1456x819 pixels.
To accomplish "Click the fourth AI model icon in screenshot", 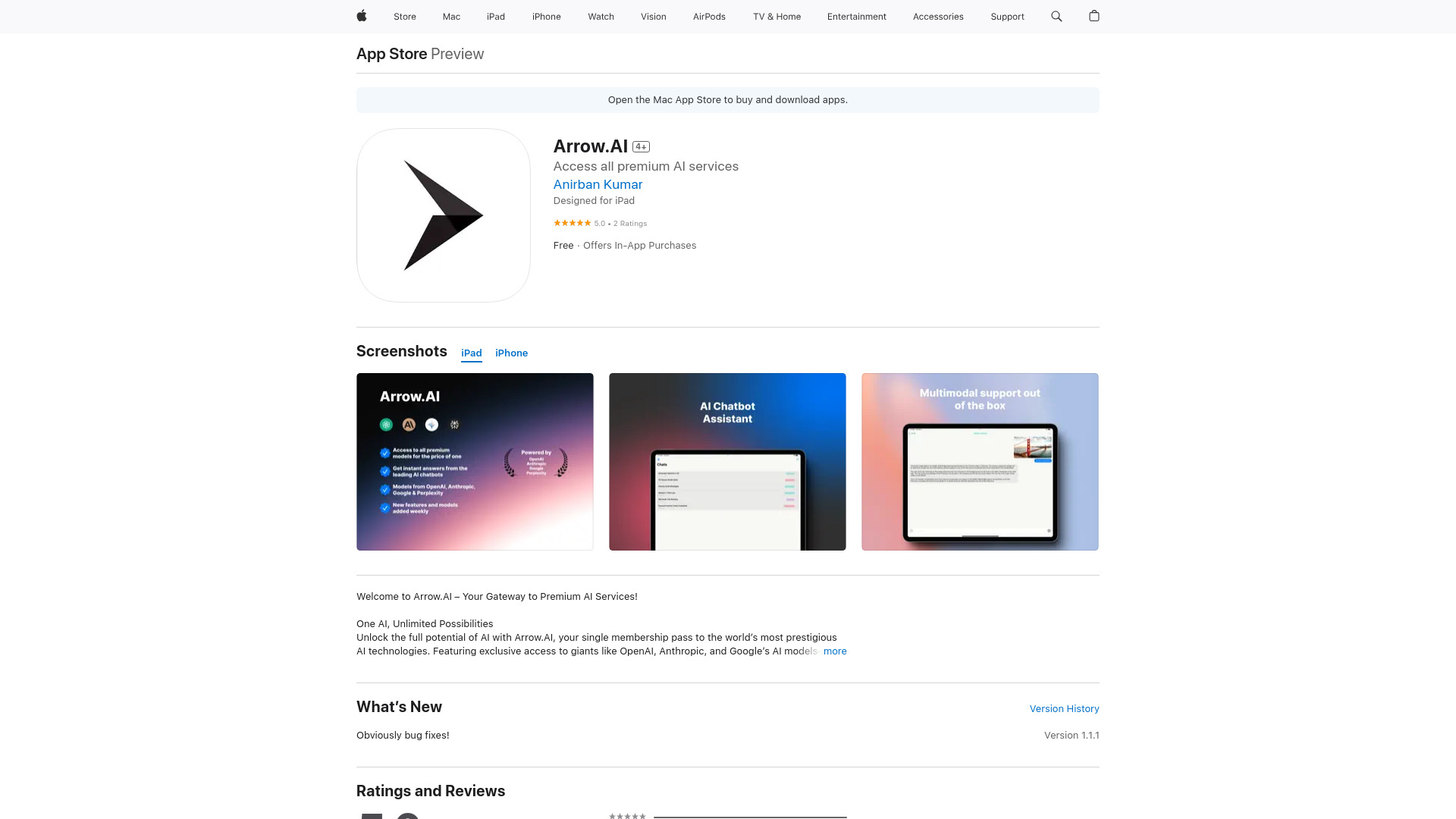I will pos(454,424).
